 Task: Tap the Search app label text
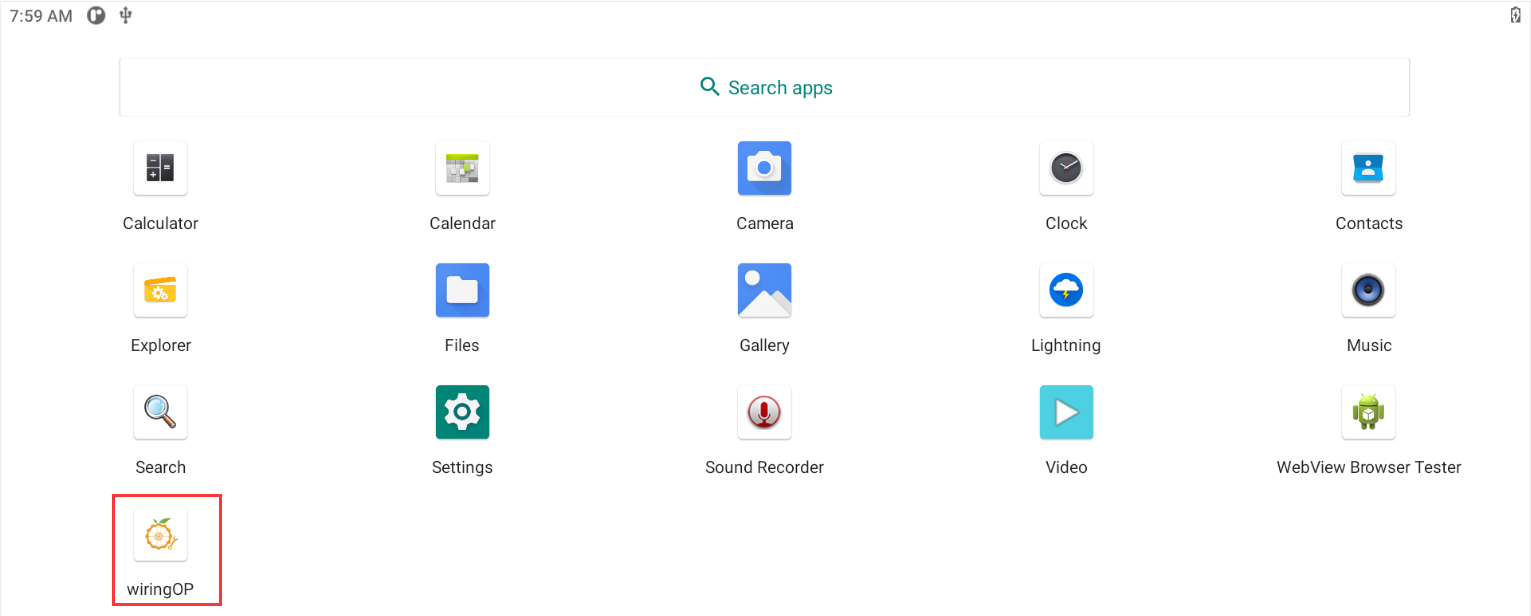[x=160, y=467]
